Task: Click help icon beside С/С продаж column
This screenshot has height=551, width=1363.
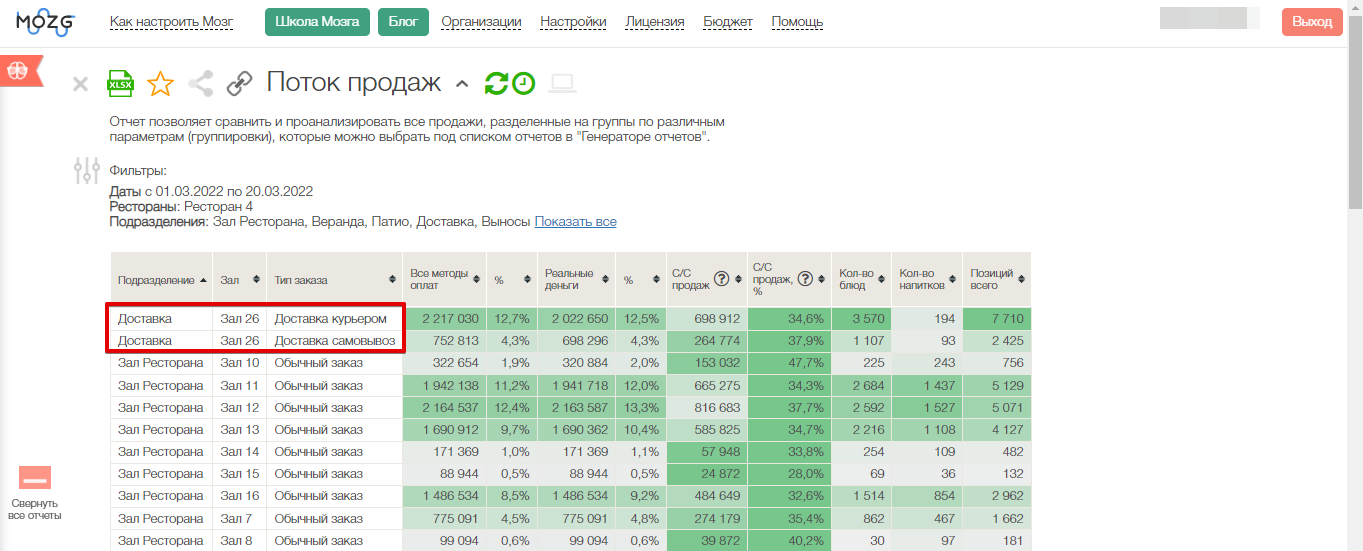Action: (720, 279)
